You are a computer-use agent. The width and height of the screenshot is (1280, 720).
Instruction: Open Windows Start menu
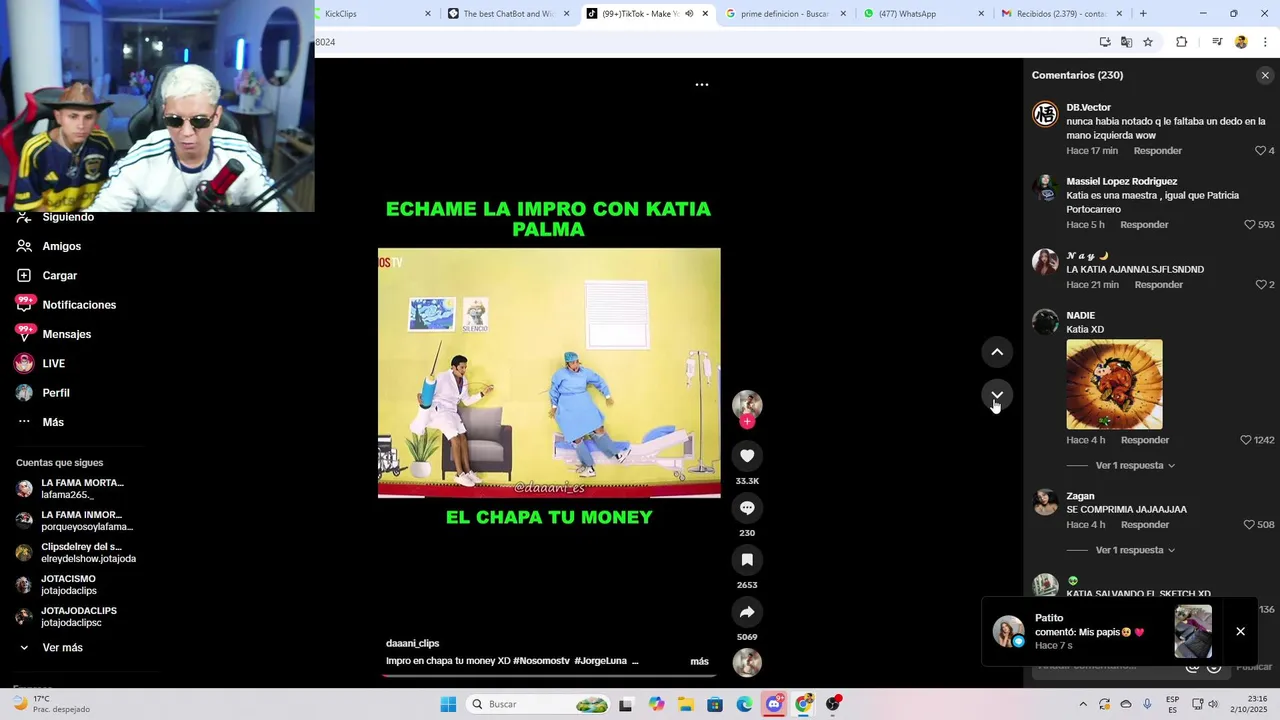448,704
